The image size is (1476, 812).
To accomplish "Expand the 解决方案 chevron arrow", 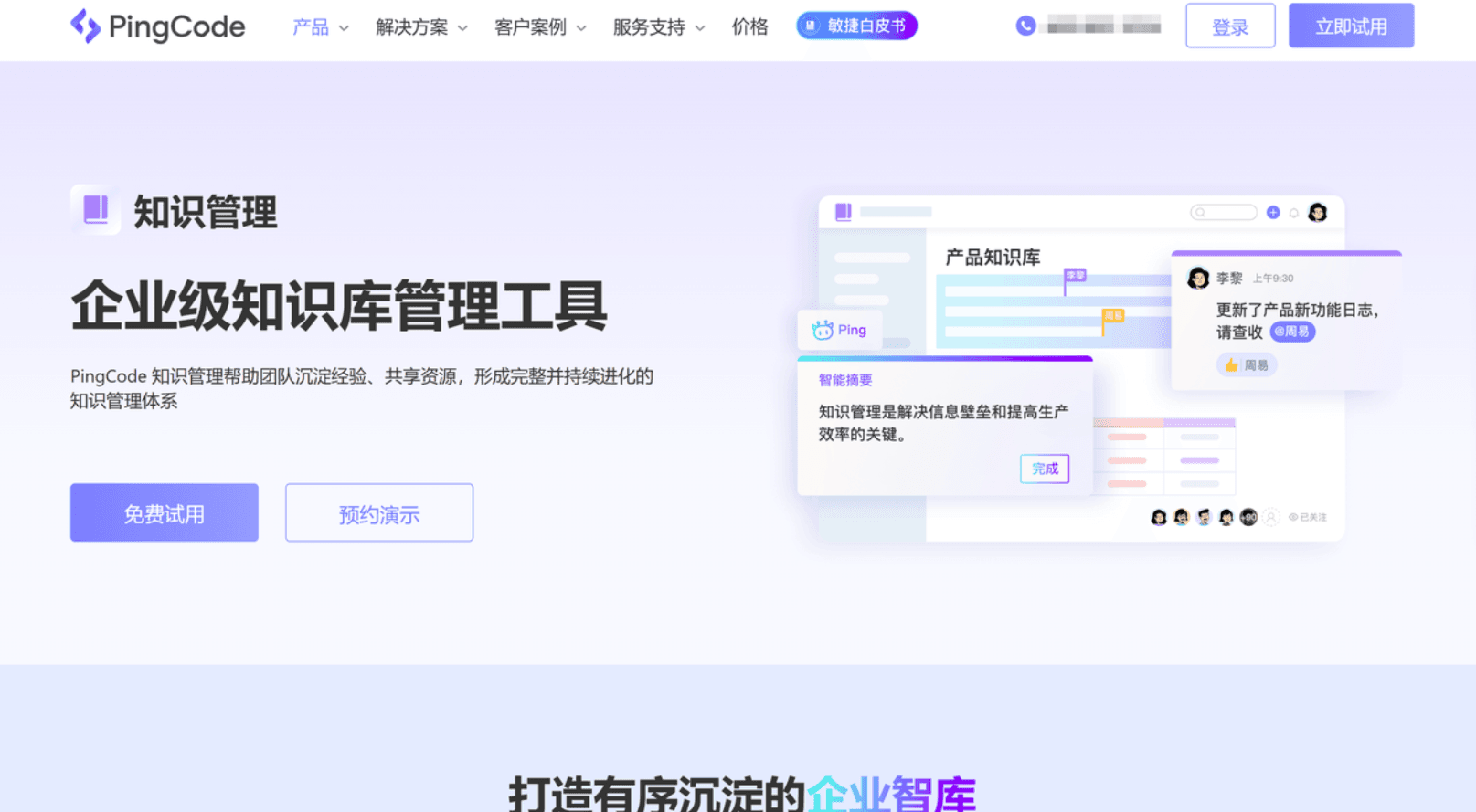I will 462,28.
